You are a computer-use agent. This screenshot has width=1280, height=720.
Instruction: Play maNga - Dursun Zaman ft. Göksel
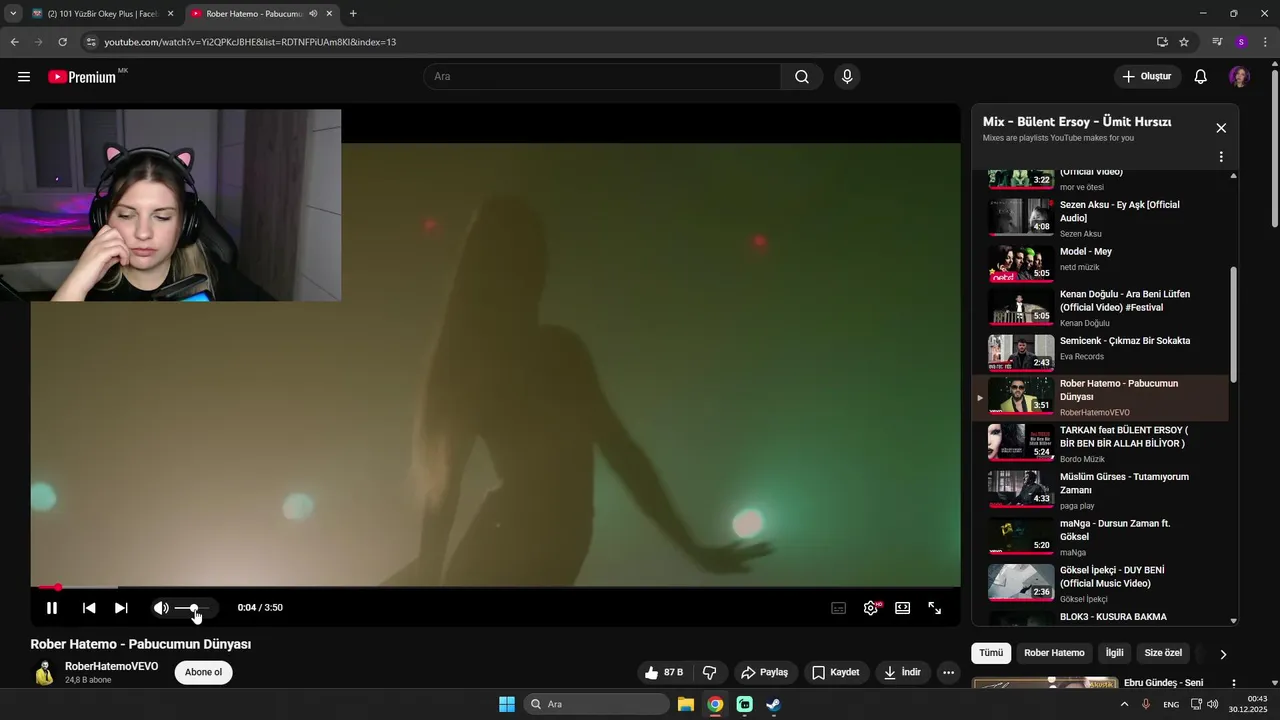tap(1100, 537)
